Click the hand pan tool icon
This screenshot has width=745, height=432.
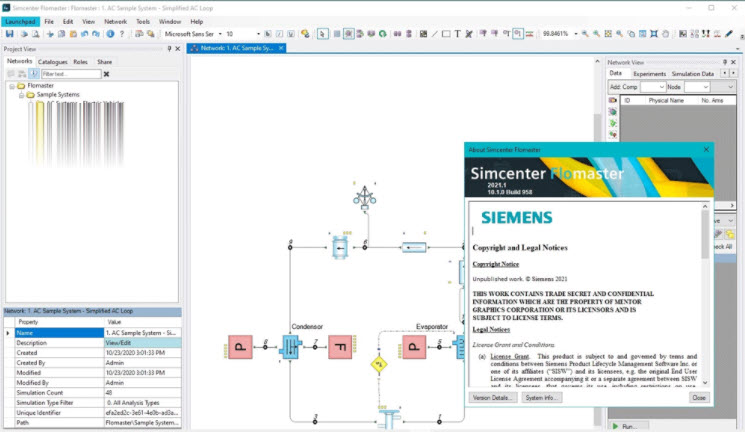pyautogui.click(x=666, y=34)
